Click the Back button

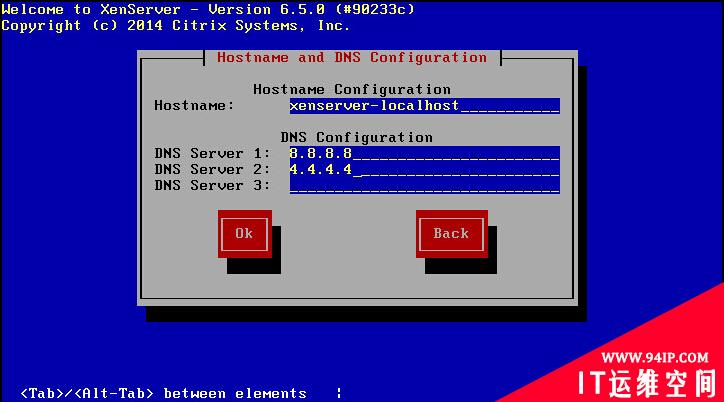(x=452, y=234)
